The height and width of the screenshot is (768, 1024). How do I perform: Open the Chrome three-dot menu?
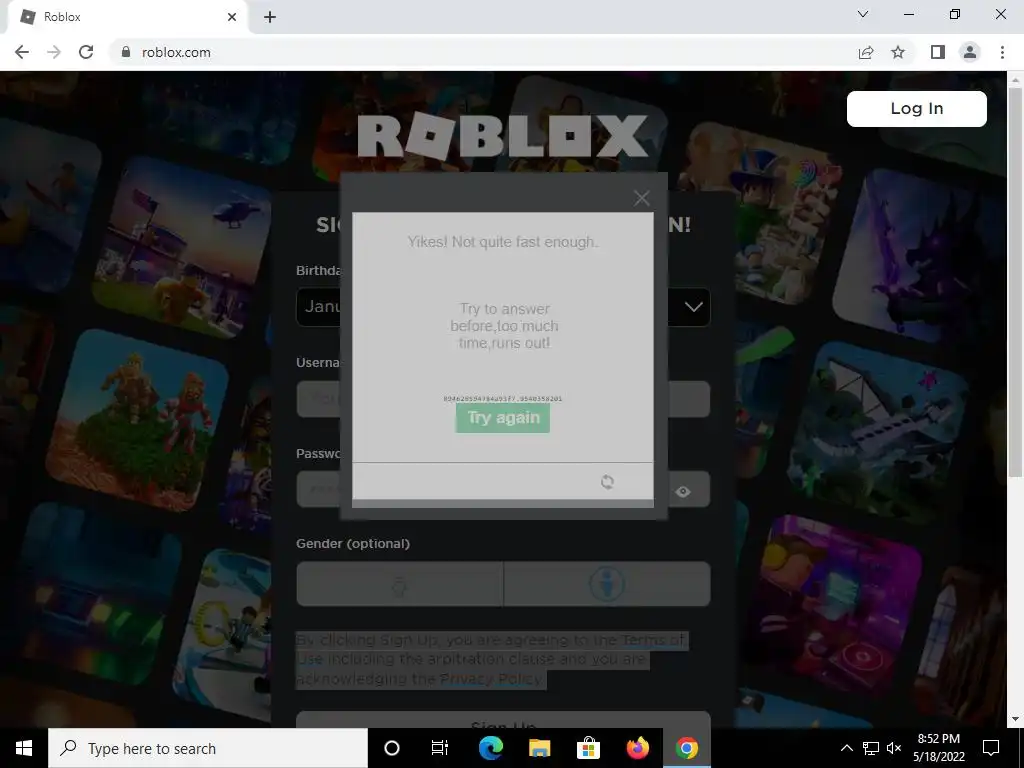coord(1002,52)
